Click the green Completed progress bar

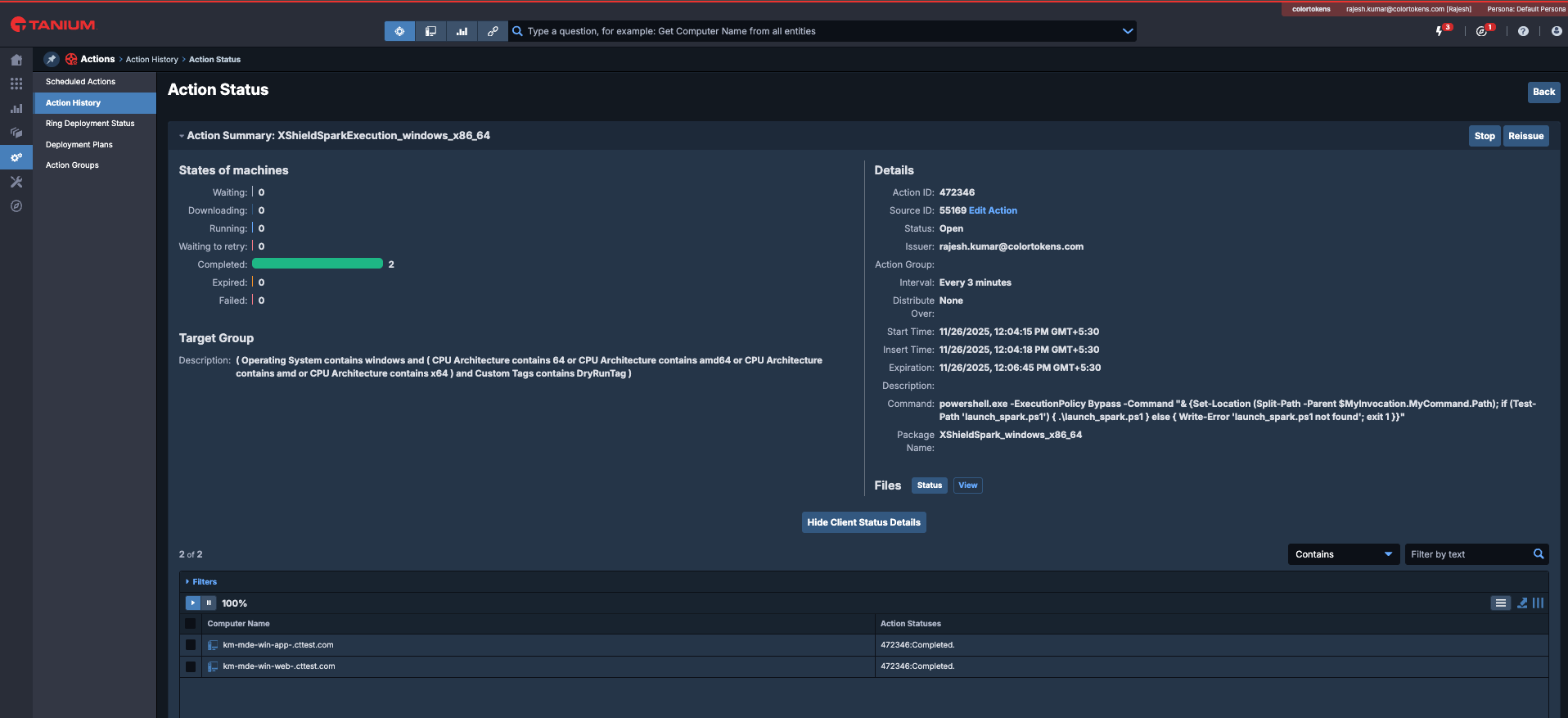[318, 264]
